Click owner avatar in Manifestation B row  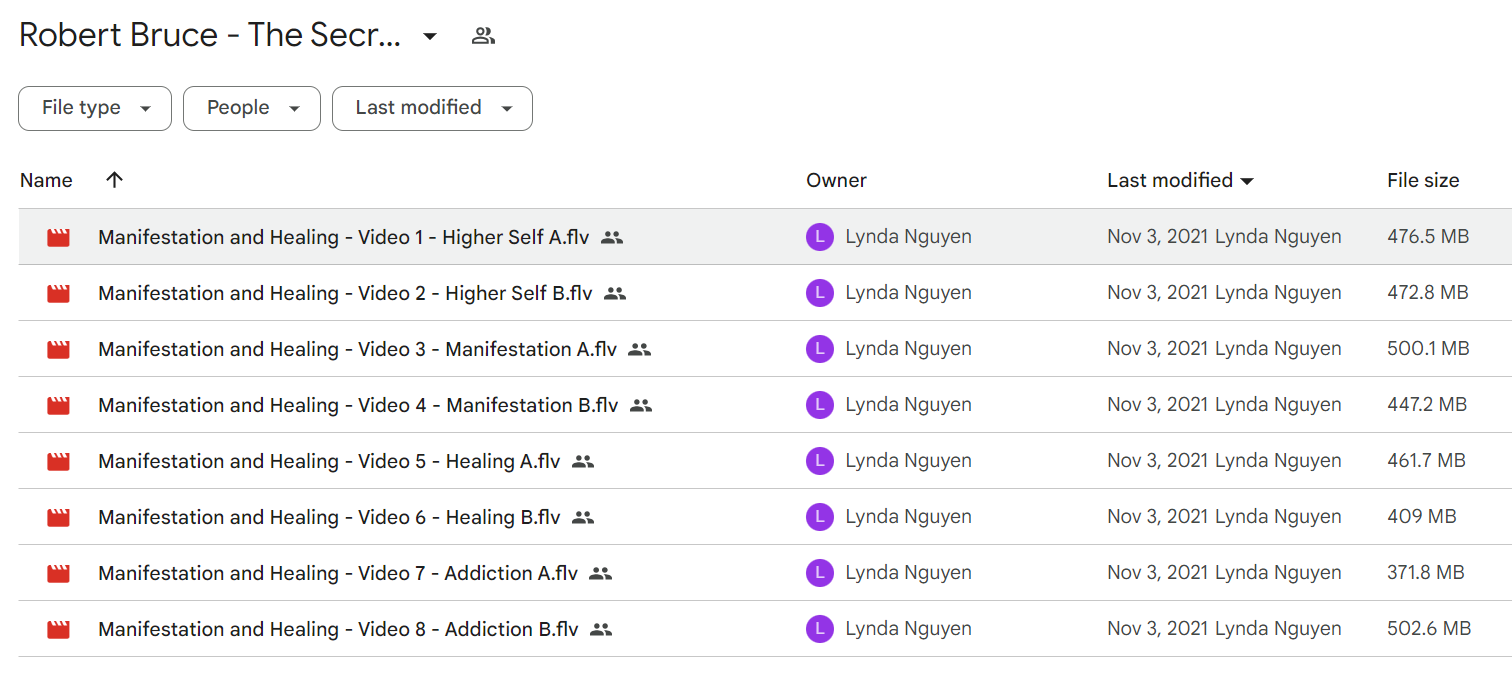(820, 405)
